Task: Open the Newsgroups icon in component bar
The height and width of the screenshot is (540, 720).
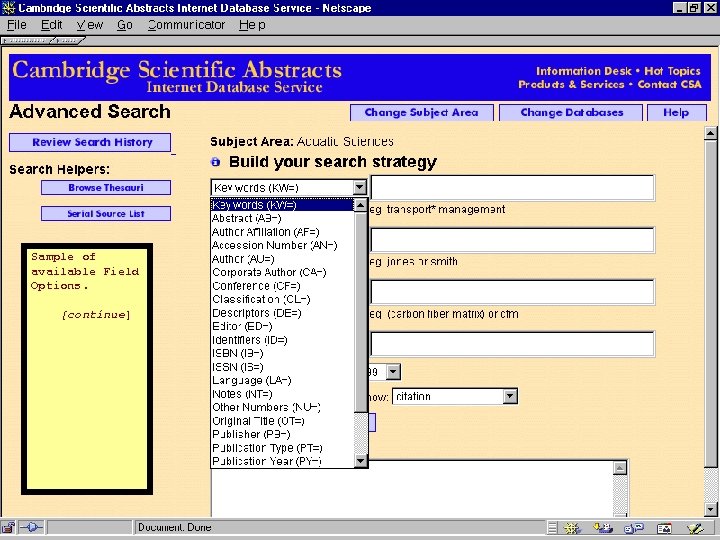Action: (634, 528)
